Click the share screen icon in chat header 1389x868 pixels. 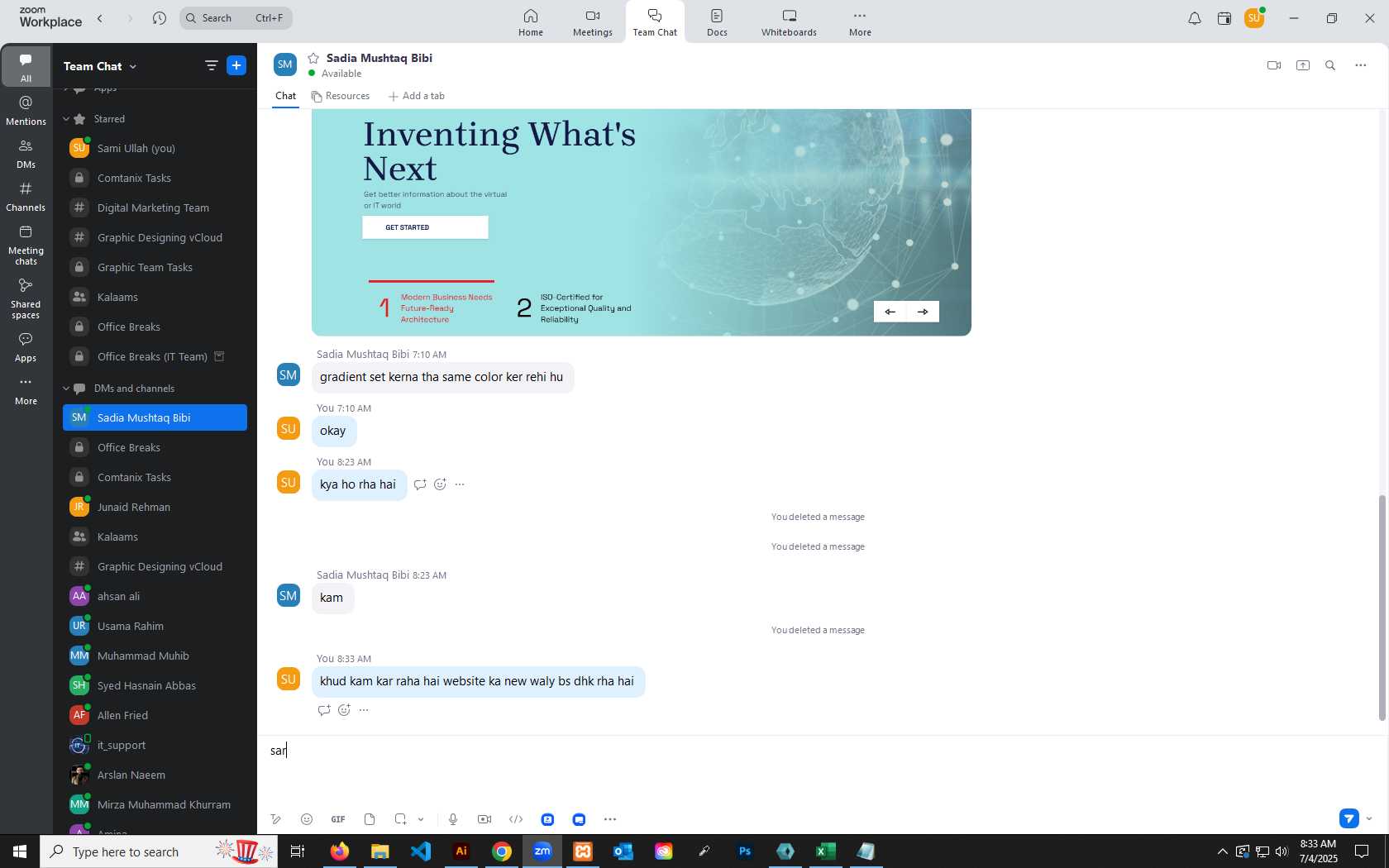pyautogui.click(x=1303, y=65)
